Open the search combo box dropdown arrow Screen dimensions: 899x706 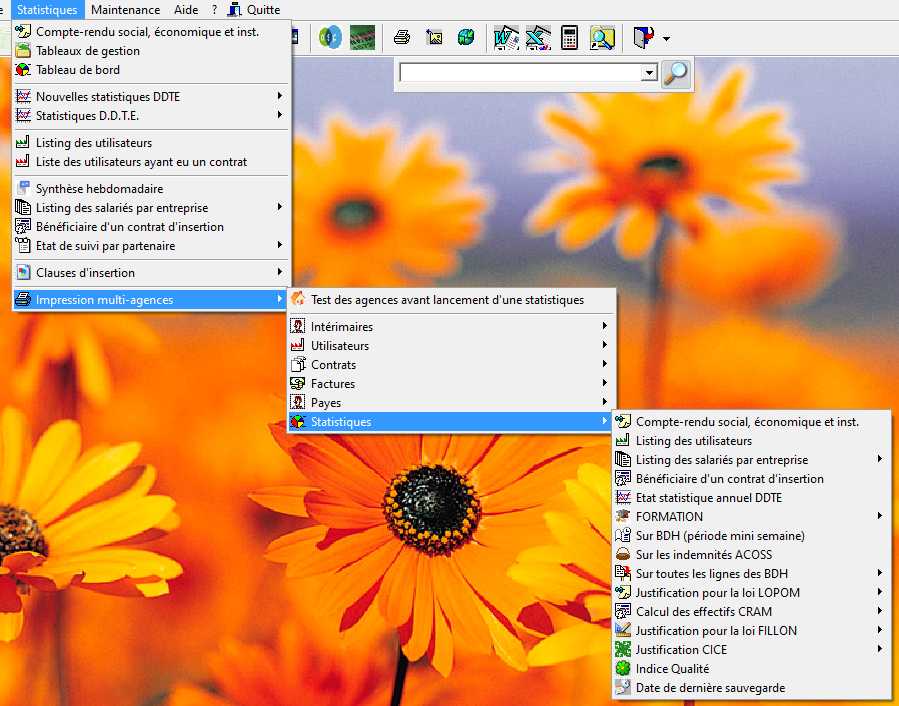tap(648, 73)
